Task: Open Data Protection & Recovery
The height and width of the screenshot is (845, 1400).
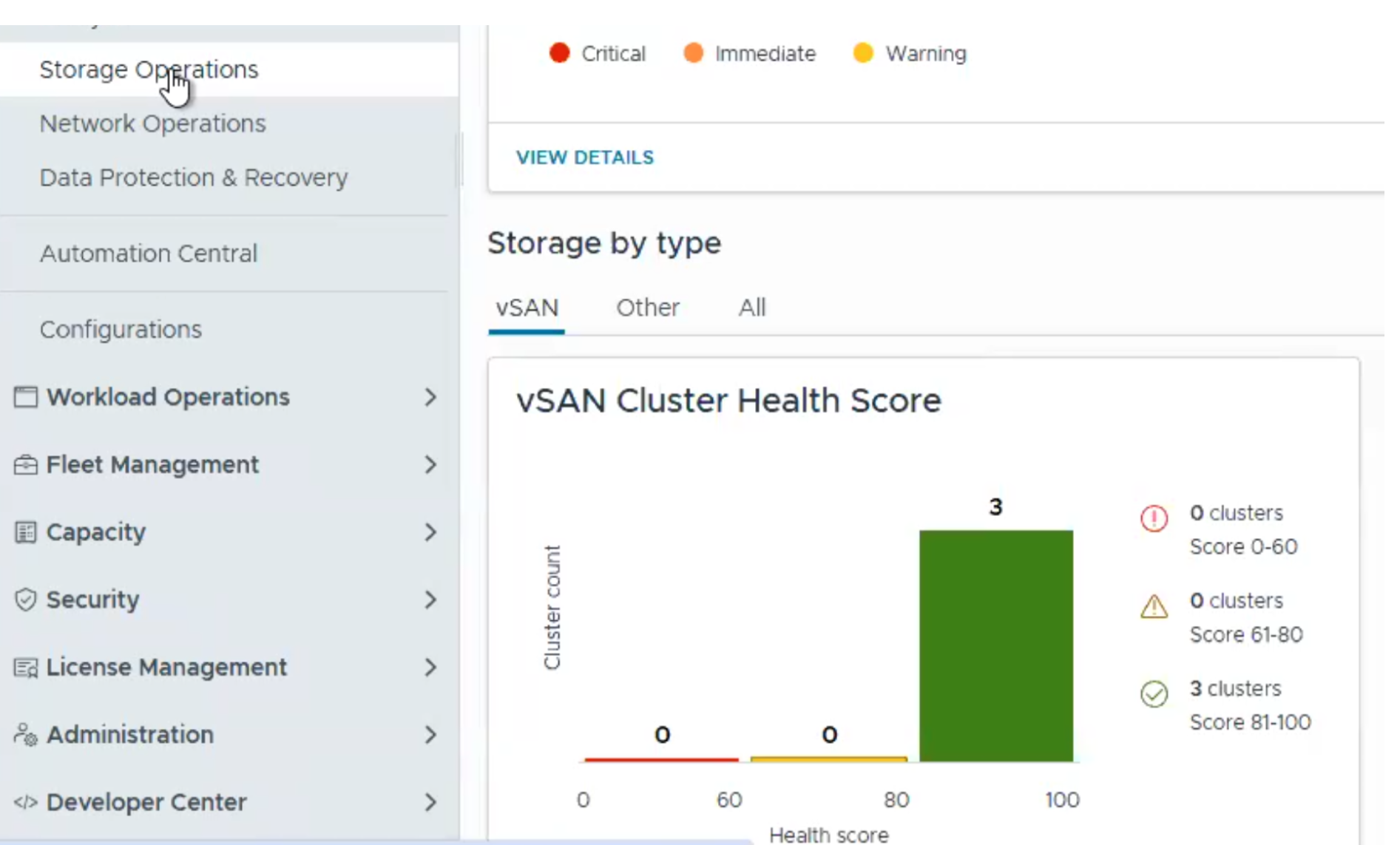Action: (194, 177)
